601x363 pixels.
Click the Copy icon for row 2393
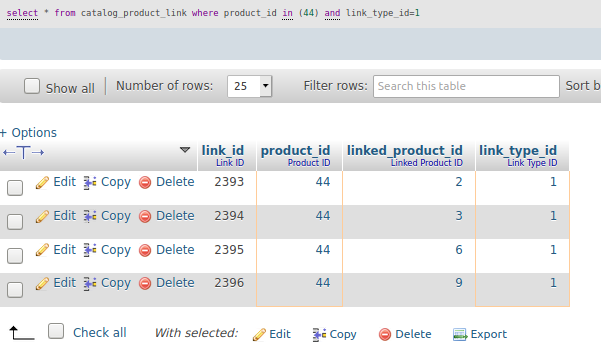pos(90,182)
